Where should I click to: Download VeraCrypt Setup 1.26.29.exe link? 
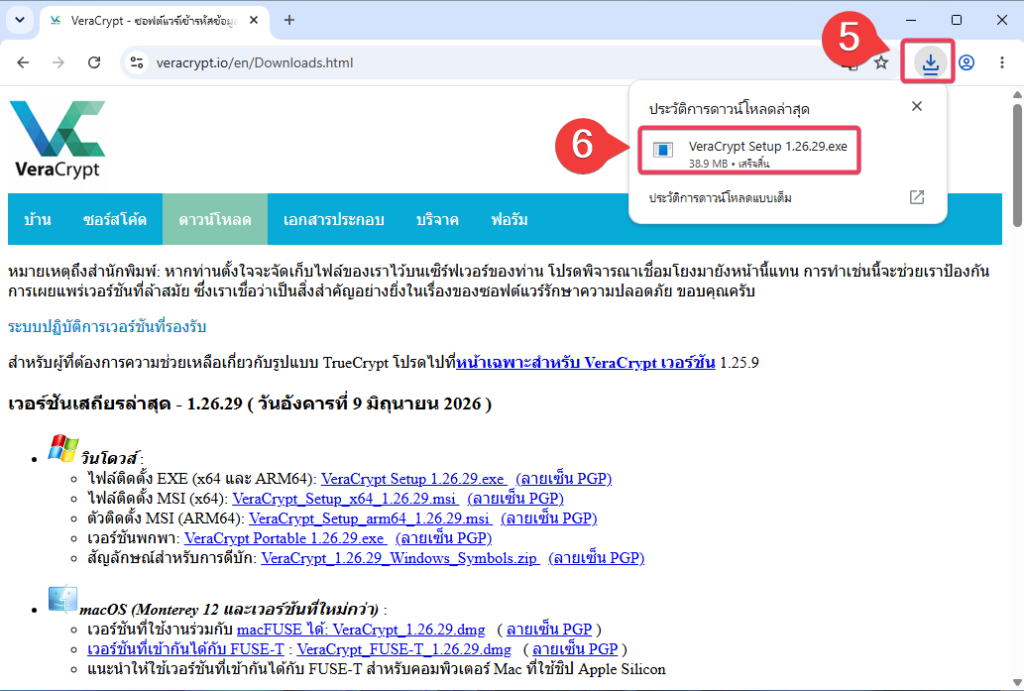(413, 479)
